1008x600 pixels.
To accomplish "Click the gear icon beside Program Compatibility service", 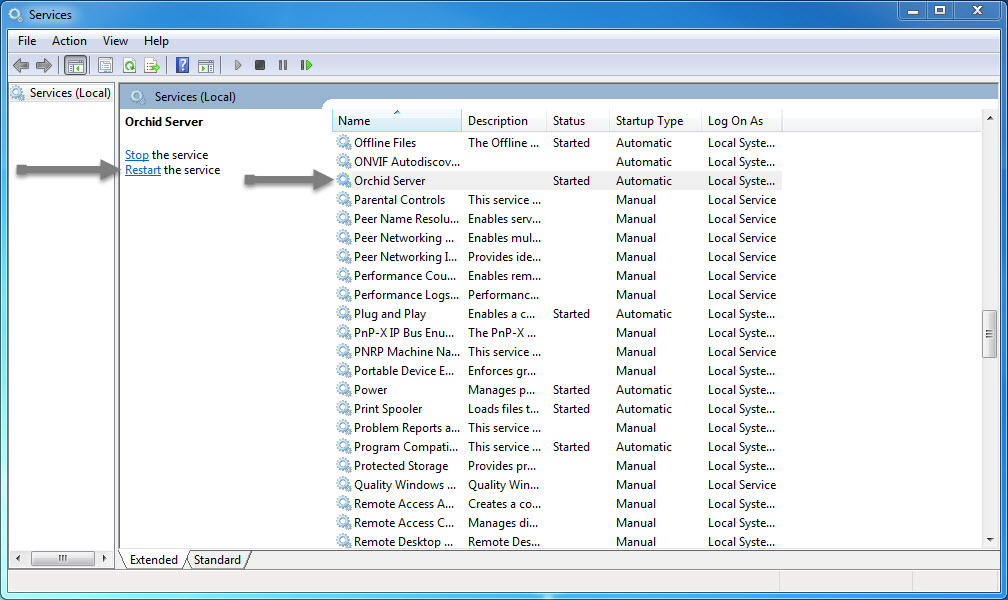I will pyautogui.click(x=344, y=447).
